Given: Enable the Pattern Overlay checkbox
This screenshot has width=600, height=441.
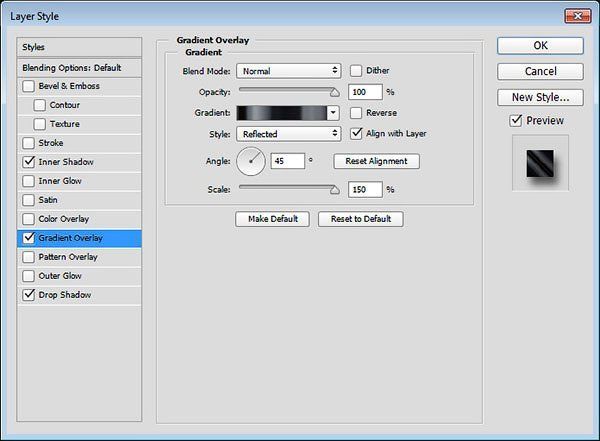Looking at the screenshot, I should point(28,257).
